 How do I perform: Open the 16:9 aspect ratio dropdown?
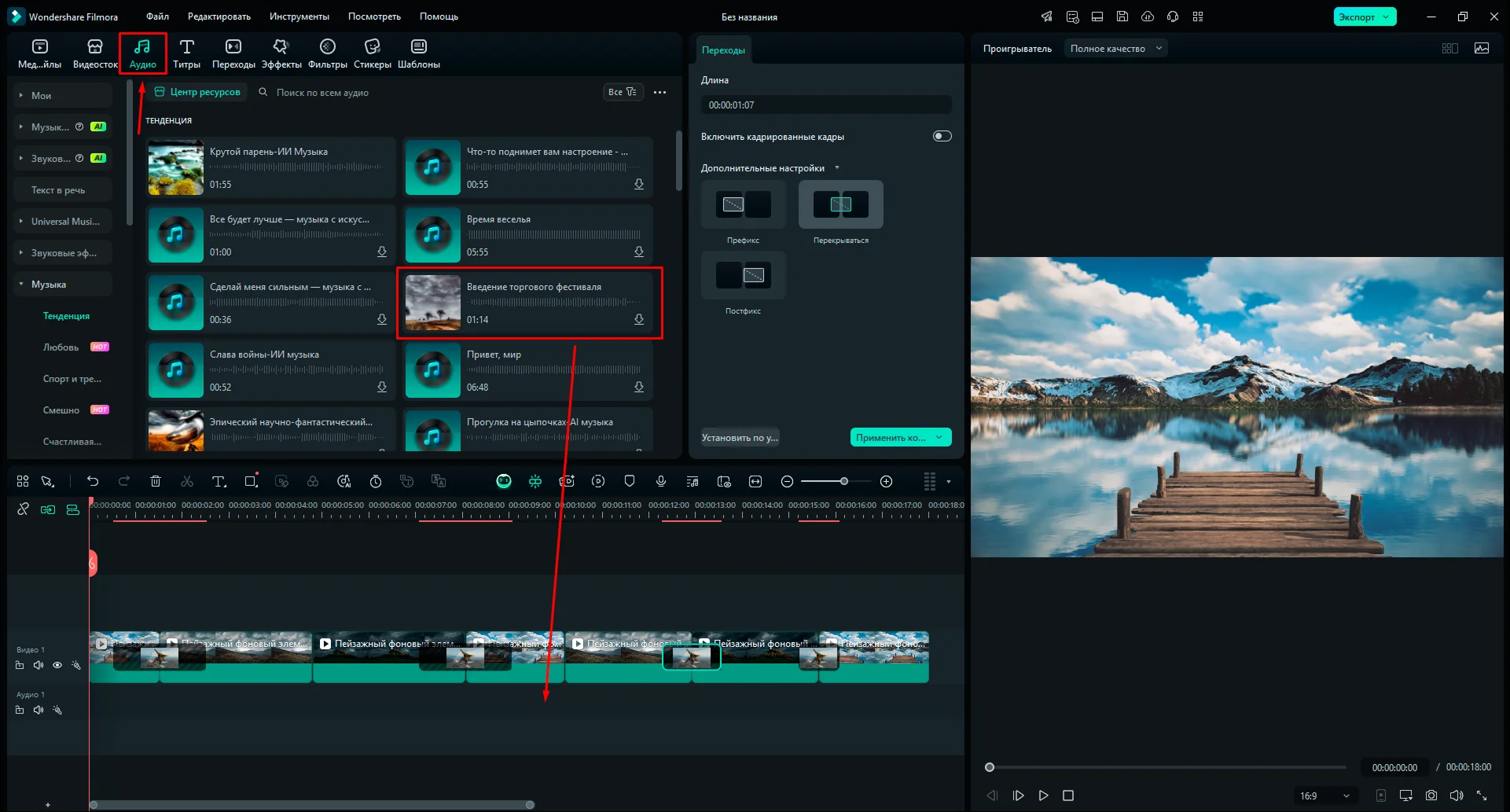click(x=1324, y=795)
